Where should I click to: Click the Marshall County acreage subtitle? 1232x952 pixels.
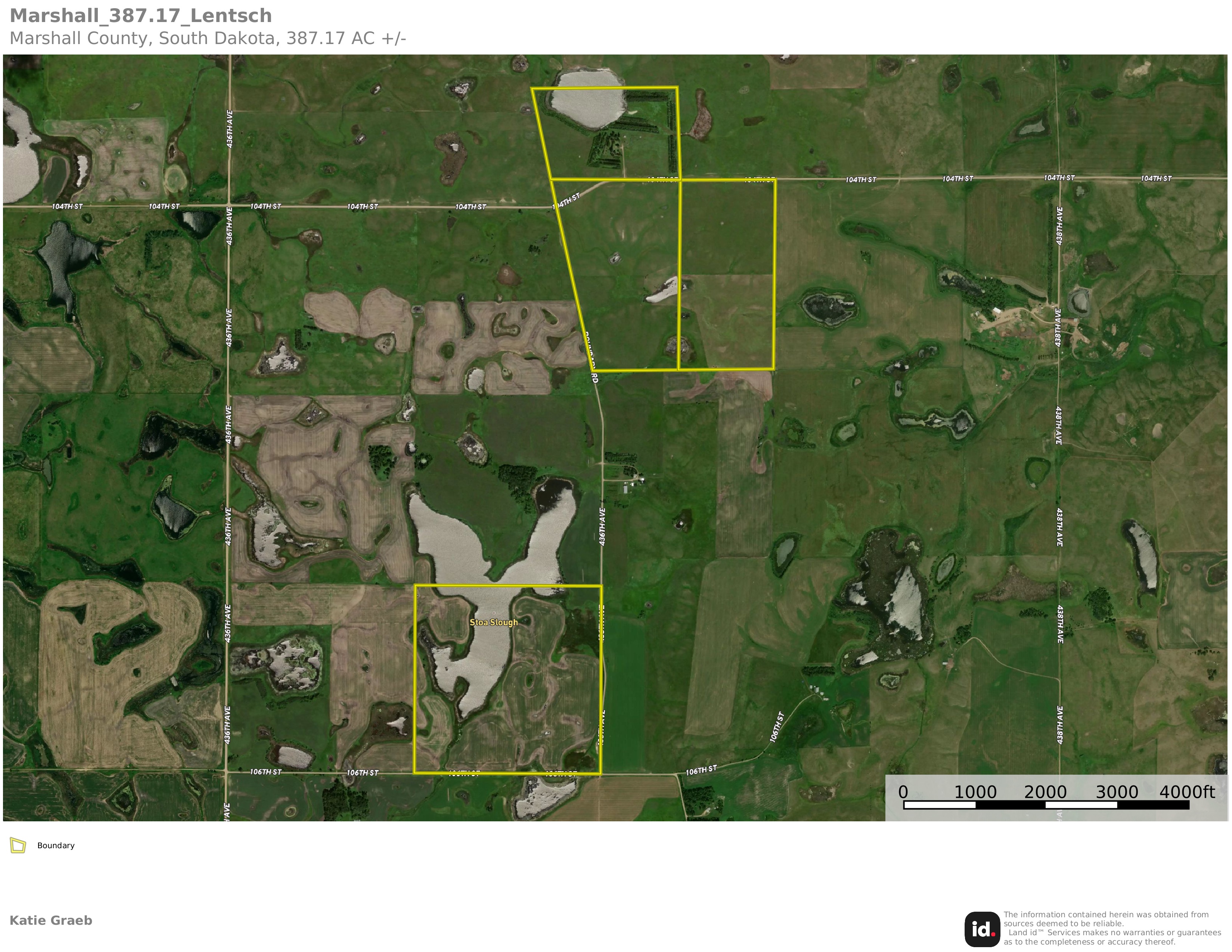(x=208, y=38)
